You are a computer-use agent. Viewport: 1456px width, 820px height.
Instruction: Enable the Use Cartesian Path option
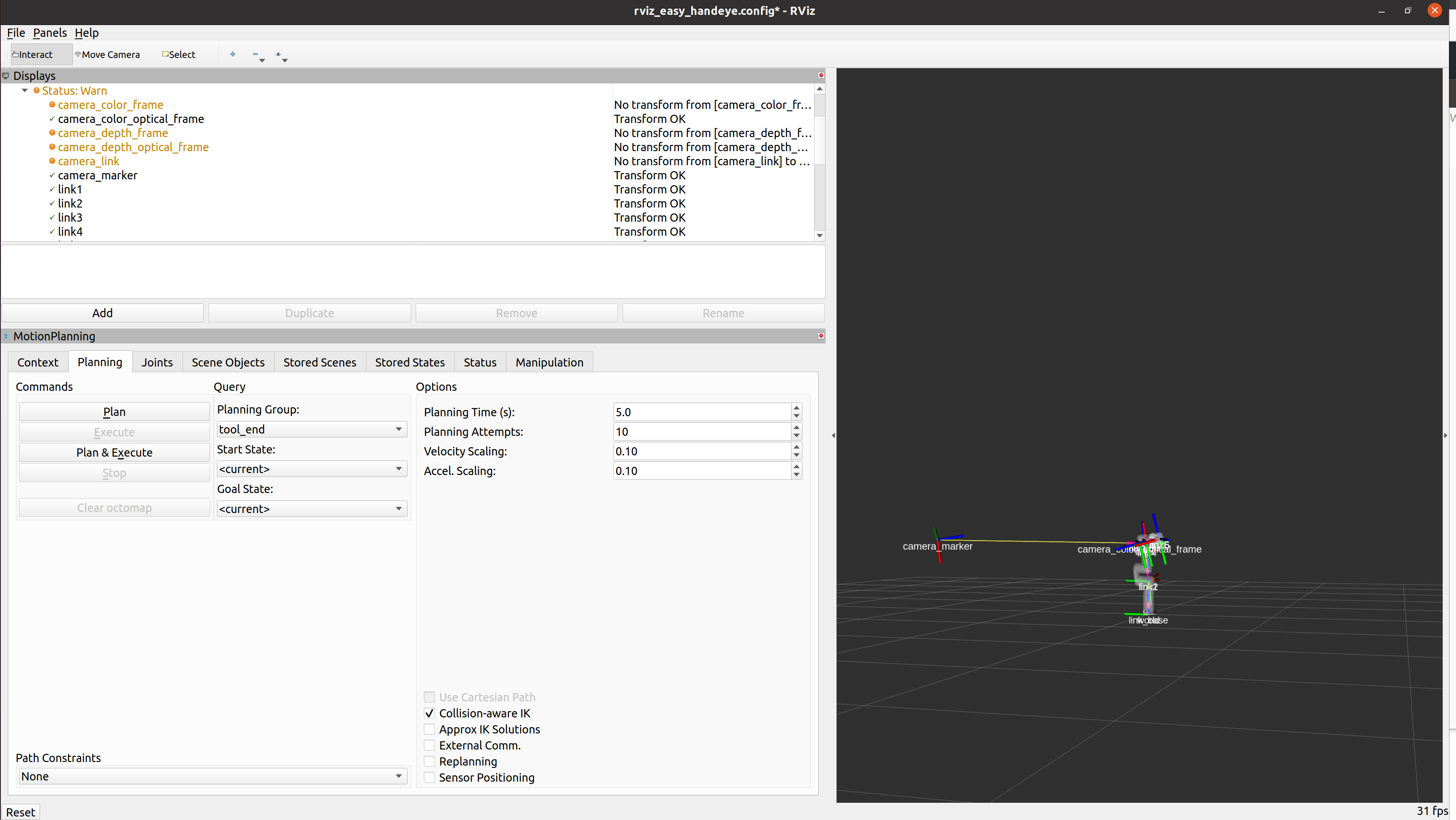coord(429,697)
